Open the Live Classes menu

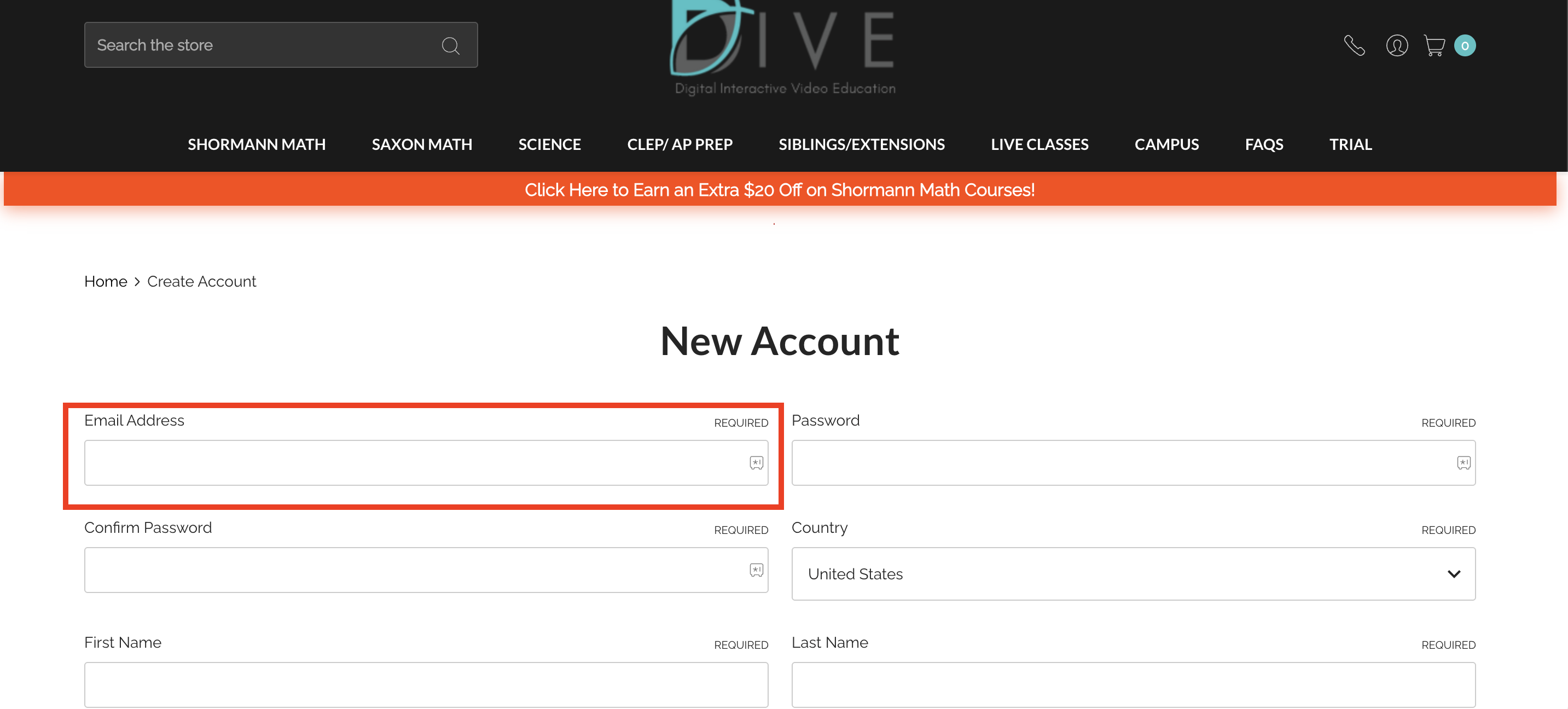(x=1039, y=144)
